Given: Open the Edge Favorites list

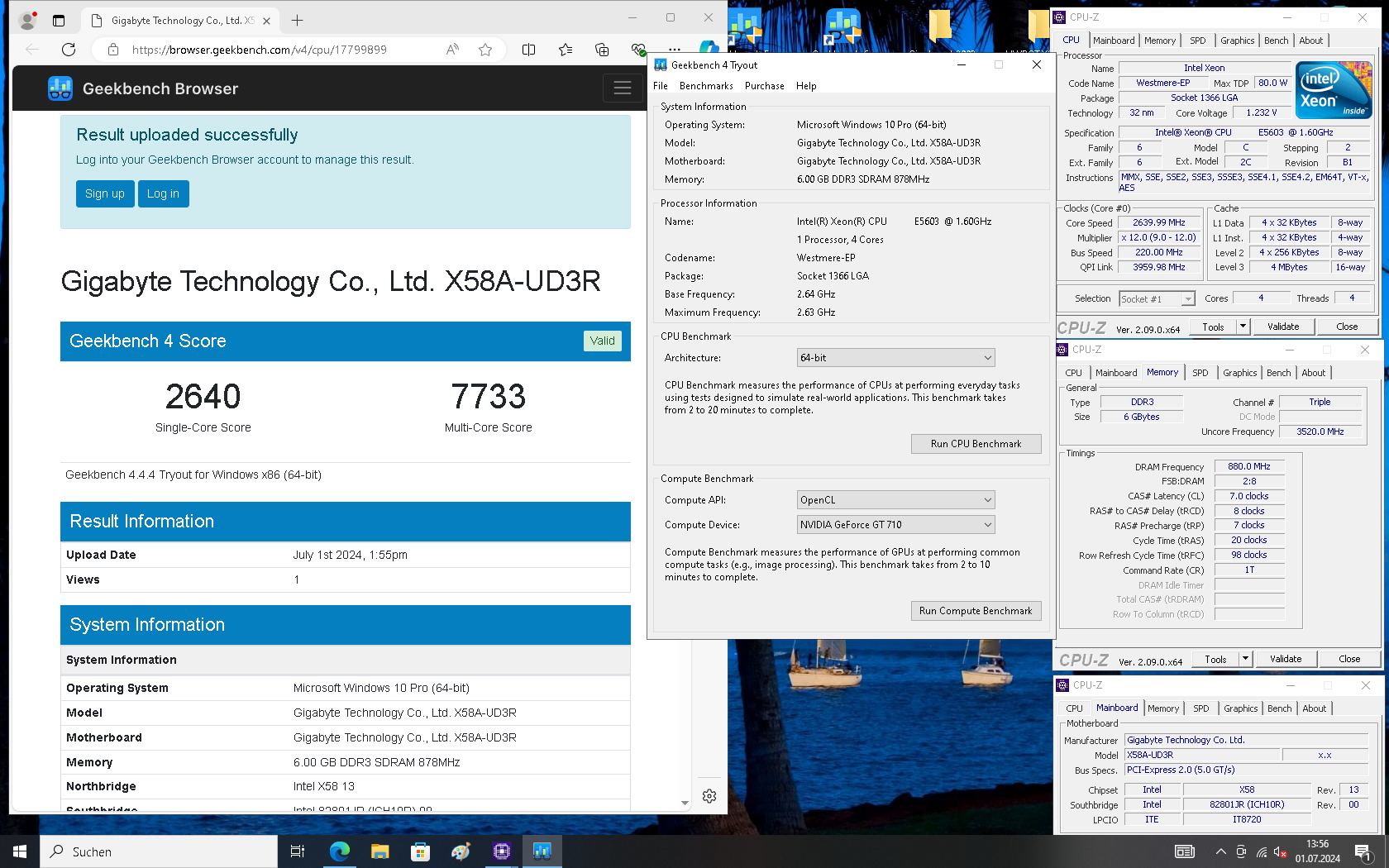Looking at the screenshot, I should point(566,50).
